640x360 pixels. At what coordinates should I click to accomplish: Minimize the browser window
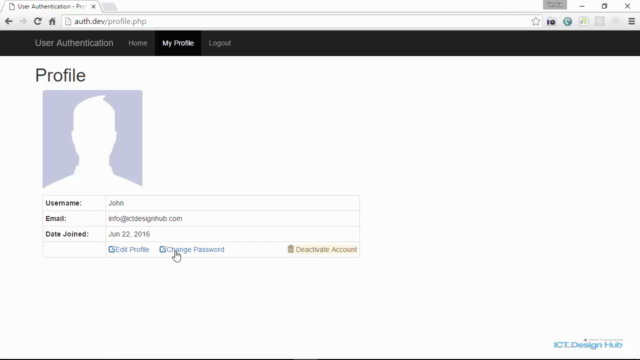(x=582, y=6)
